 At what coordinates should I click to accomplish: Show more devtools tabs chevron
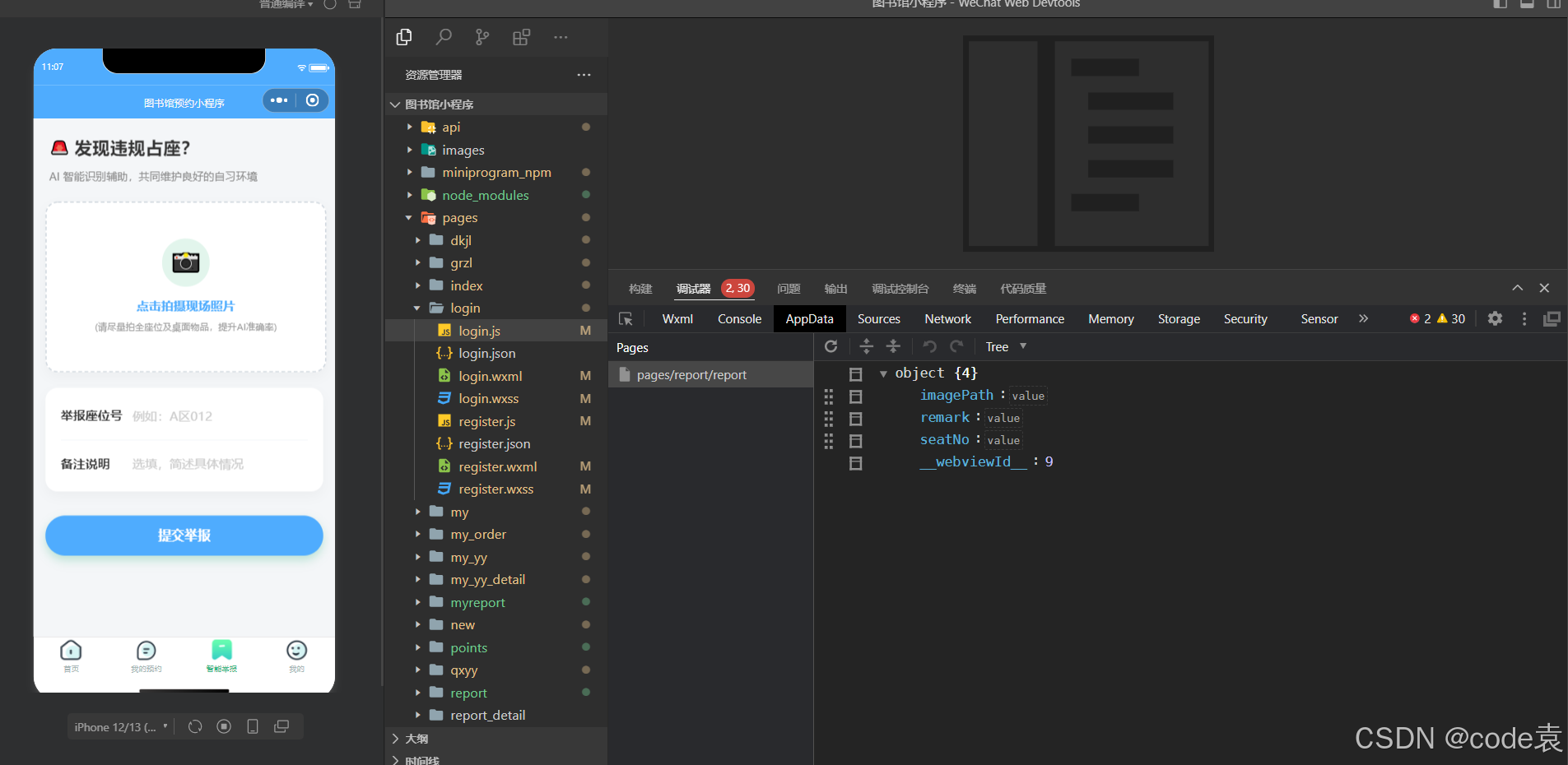coord(1363,318)
